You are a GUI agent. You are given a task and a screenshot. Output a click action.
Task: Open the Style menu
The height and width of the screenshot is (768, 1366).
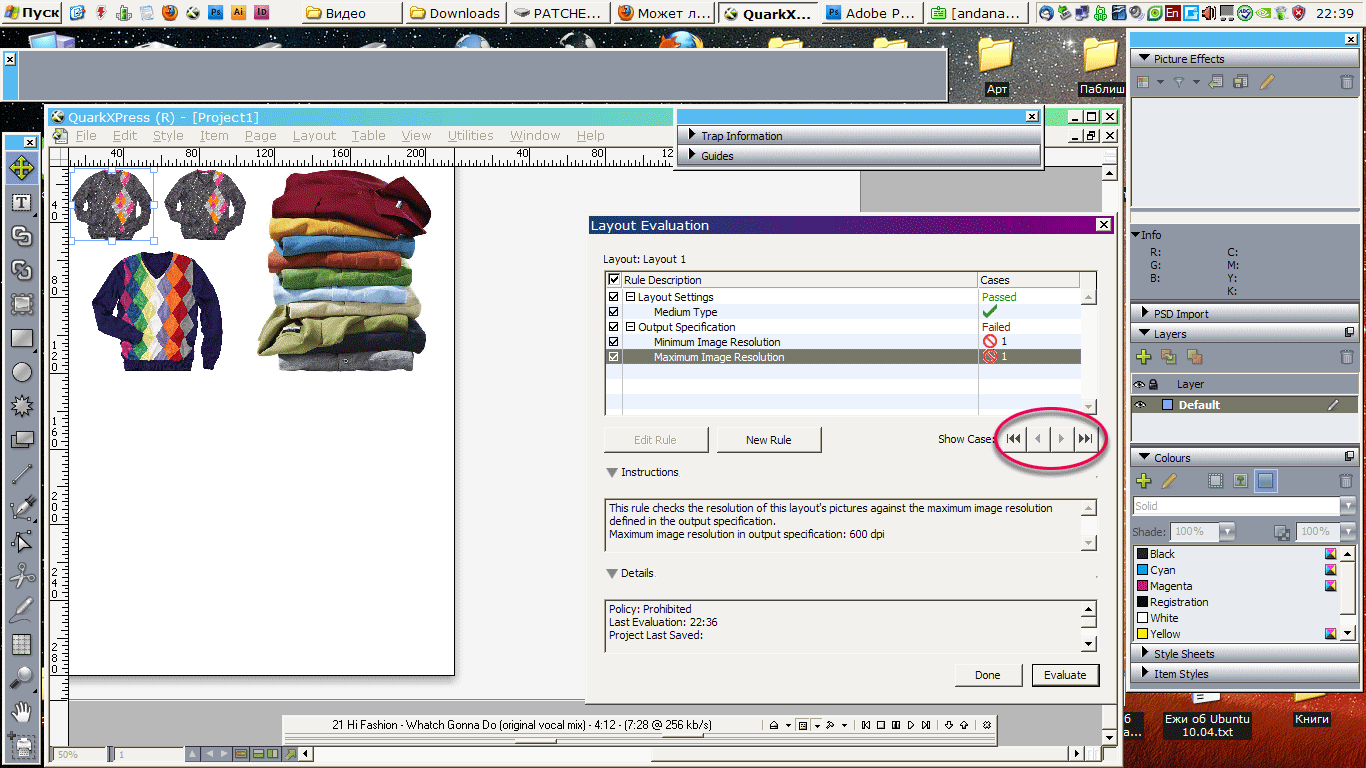click(168, 135)
